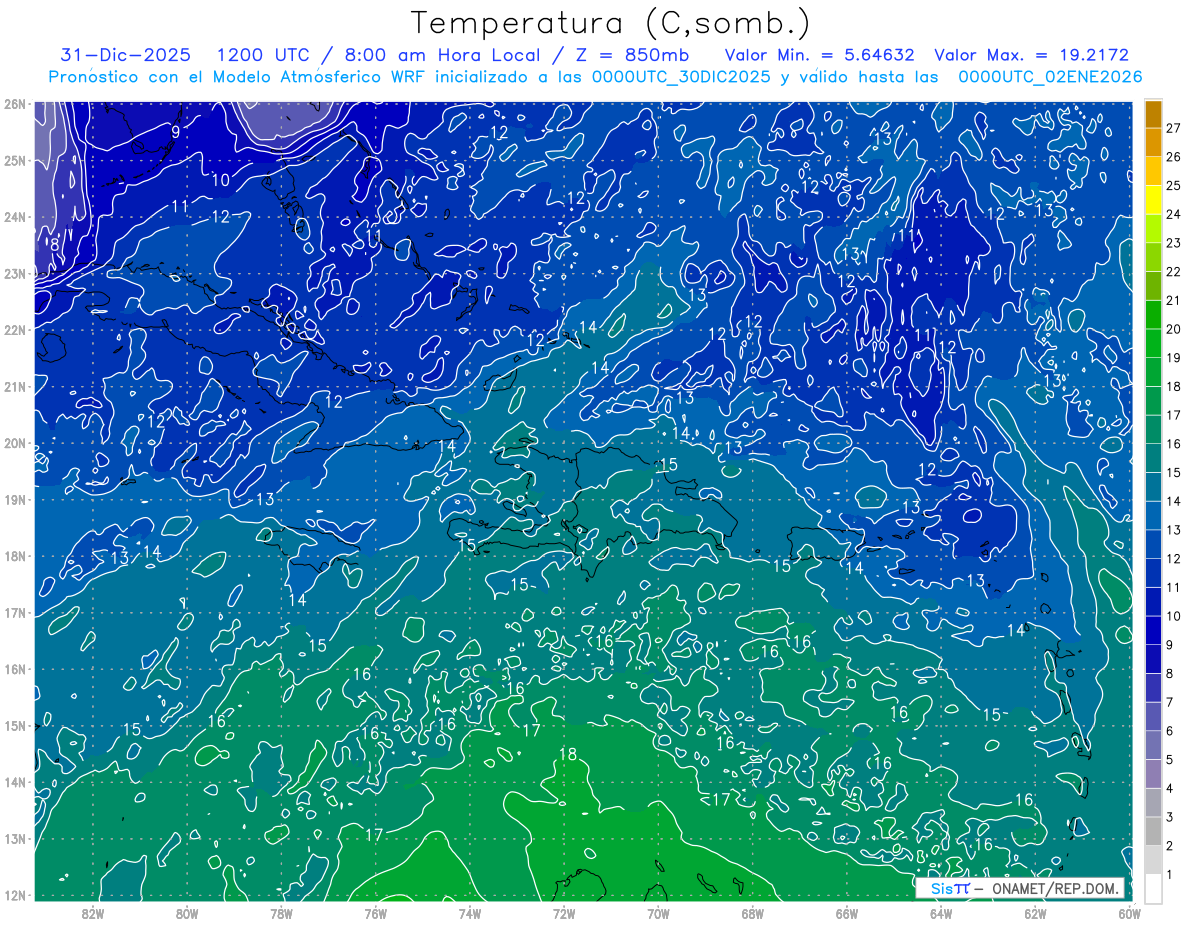Click the '9' contour label on map
The image size is (1200, 927).
(x=175, y=131)
